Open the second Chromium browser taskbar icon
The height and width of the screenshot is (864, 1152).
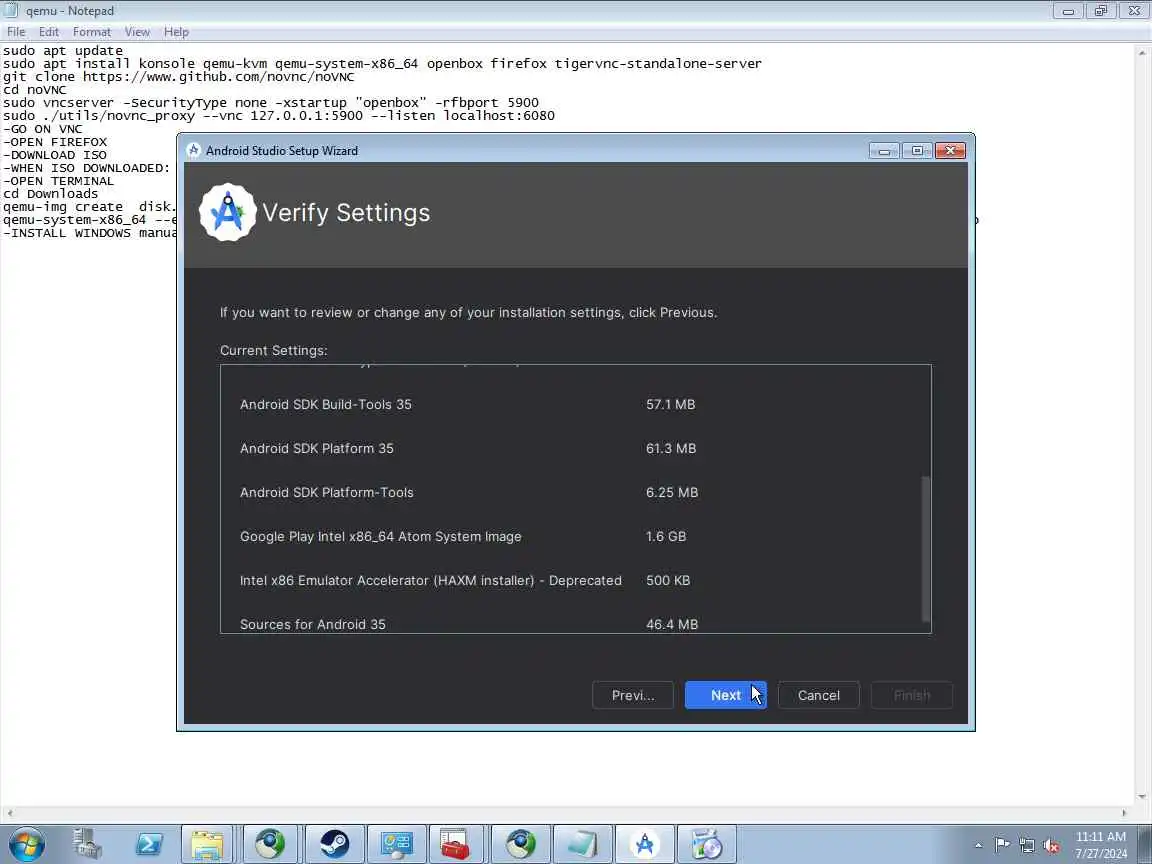(520, 844)
